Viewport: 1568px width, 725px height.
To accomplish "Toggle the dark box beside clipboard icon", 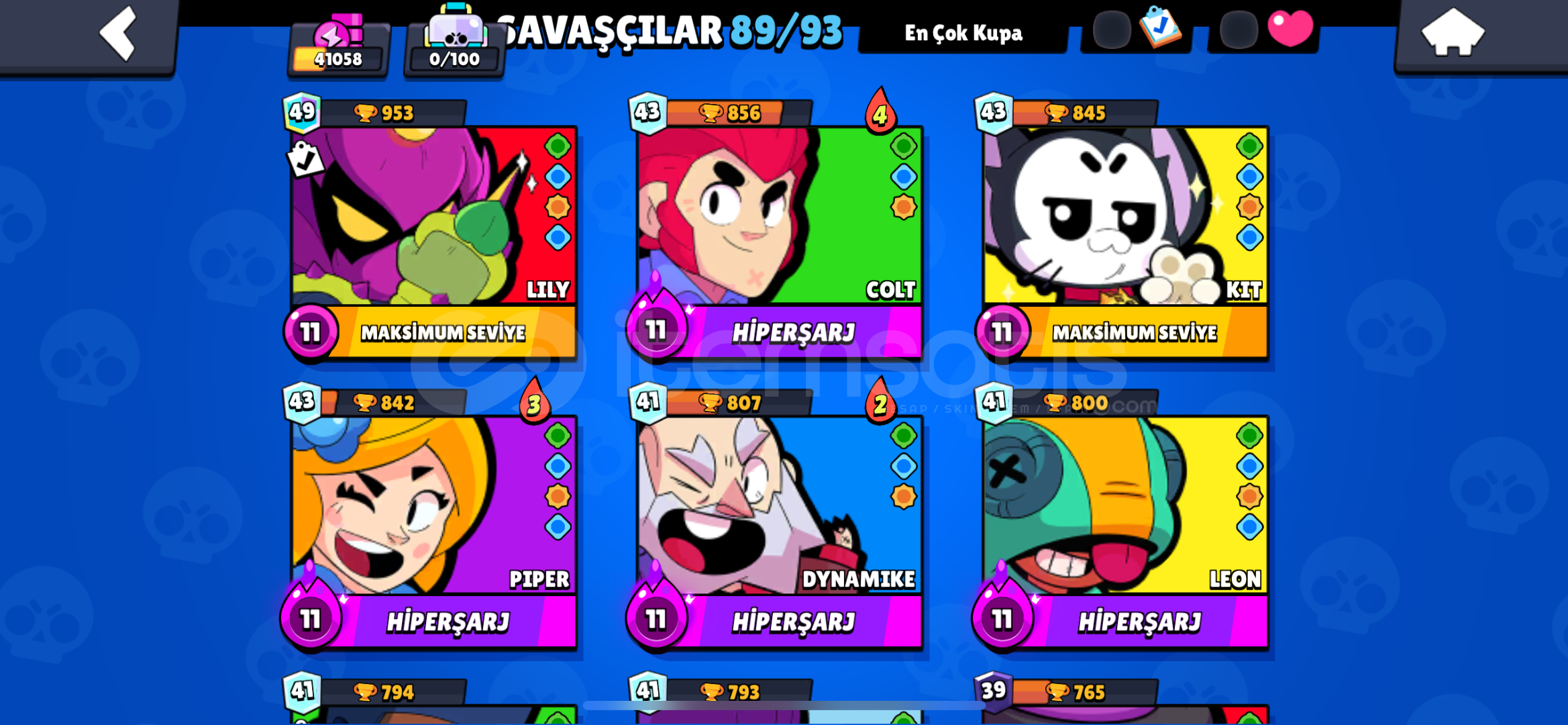I will click(1111, 30).
